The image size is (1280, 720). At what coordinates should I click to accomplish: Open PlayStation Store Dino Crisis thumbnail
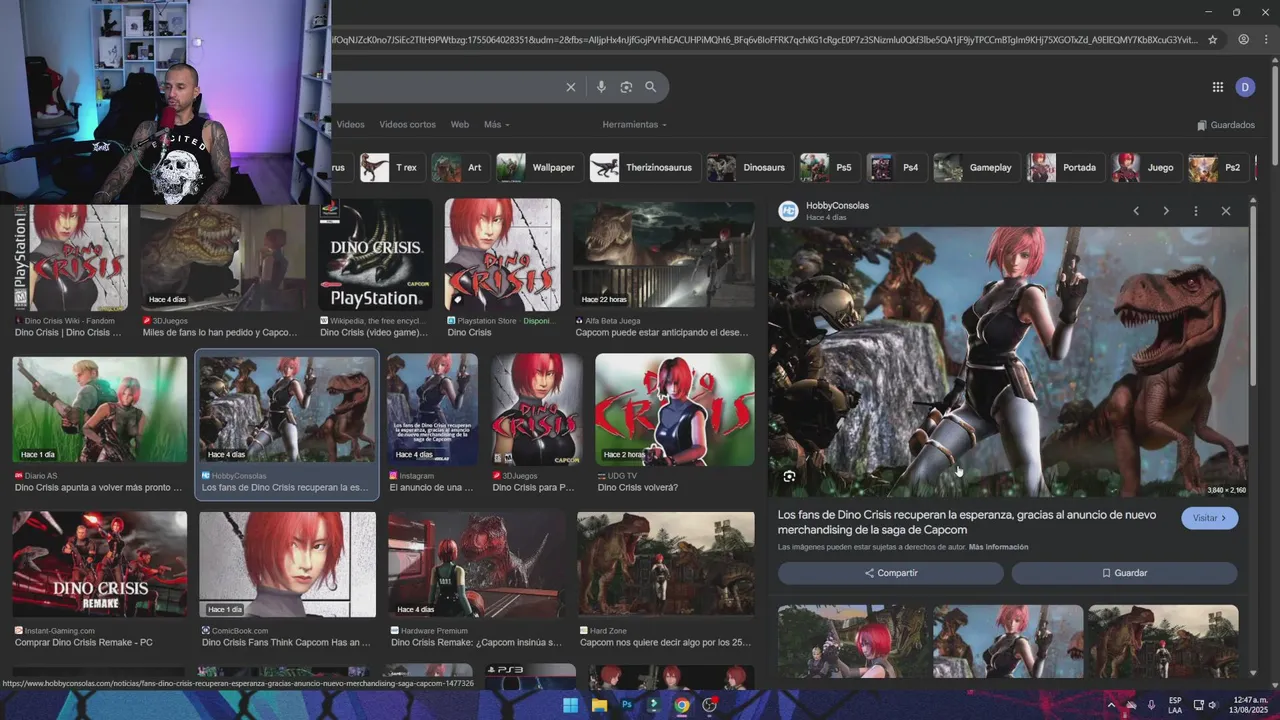(x=503, y=255)
